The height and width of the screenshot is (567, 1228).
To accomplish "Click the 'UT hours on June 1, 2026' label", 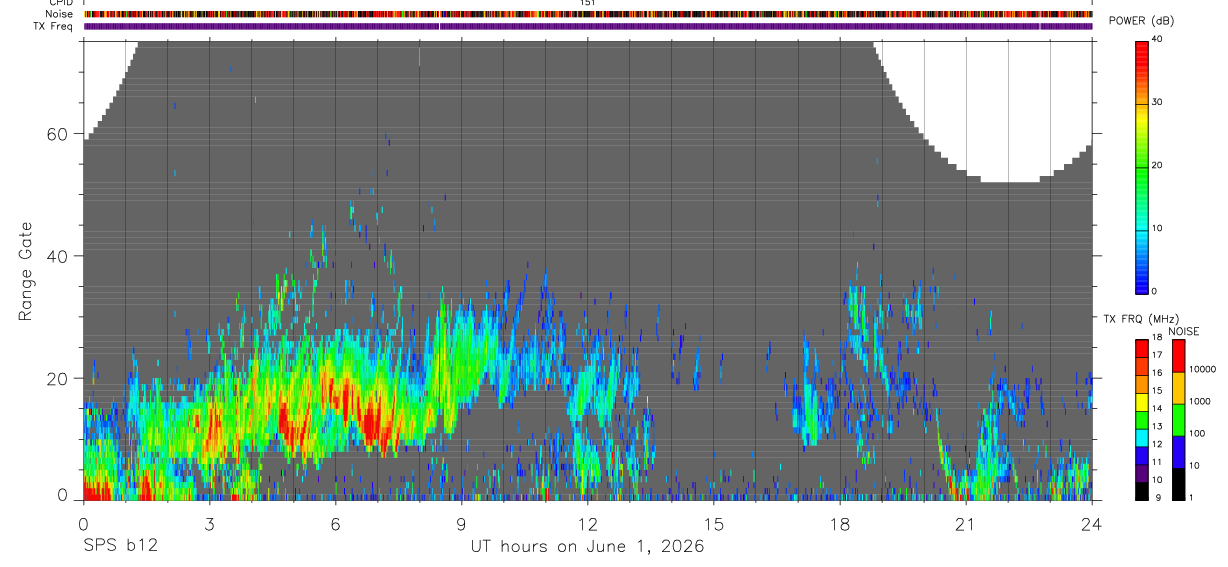I will pyautogui.click(x=588, y=546).
